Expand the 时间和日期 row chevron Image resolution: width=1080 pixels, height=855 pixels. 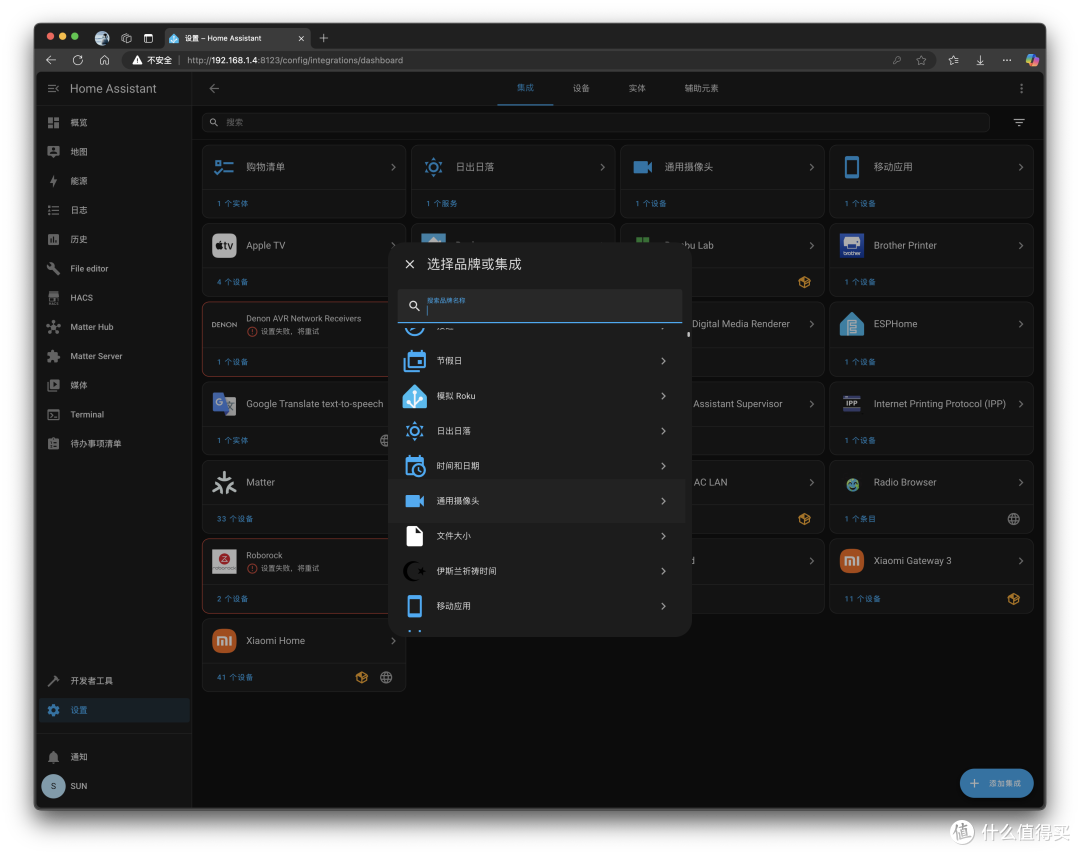[663, 466]
